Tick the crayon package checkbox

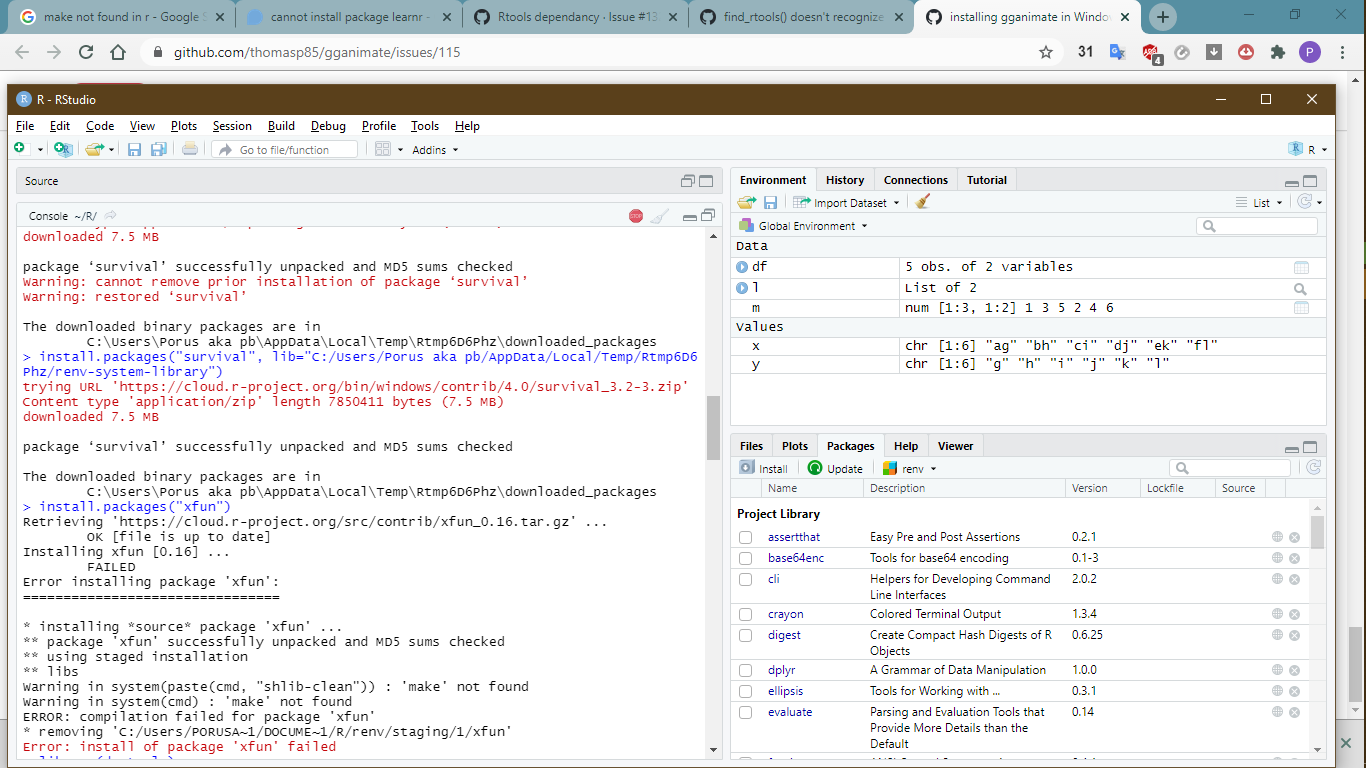pos(745,613)
